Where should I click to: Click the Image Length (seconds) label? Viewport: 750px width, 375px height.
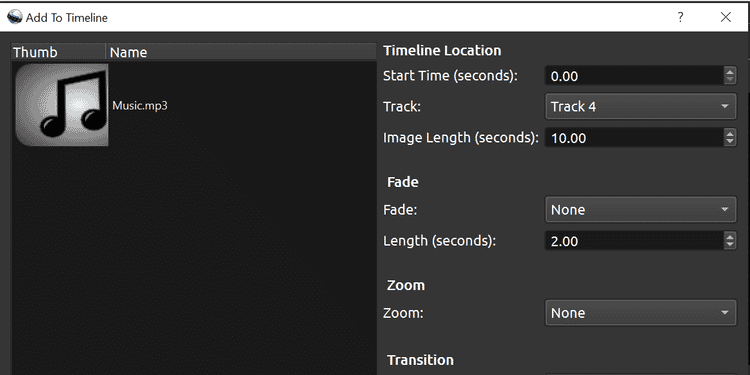461,138
